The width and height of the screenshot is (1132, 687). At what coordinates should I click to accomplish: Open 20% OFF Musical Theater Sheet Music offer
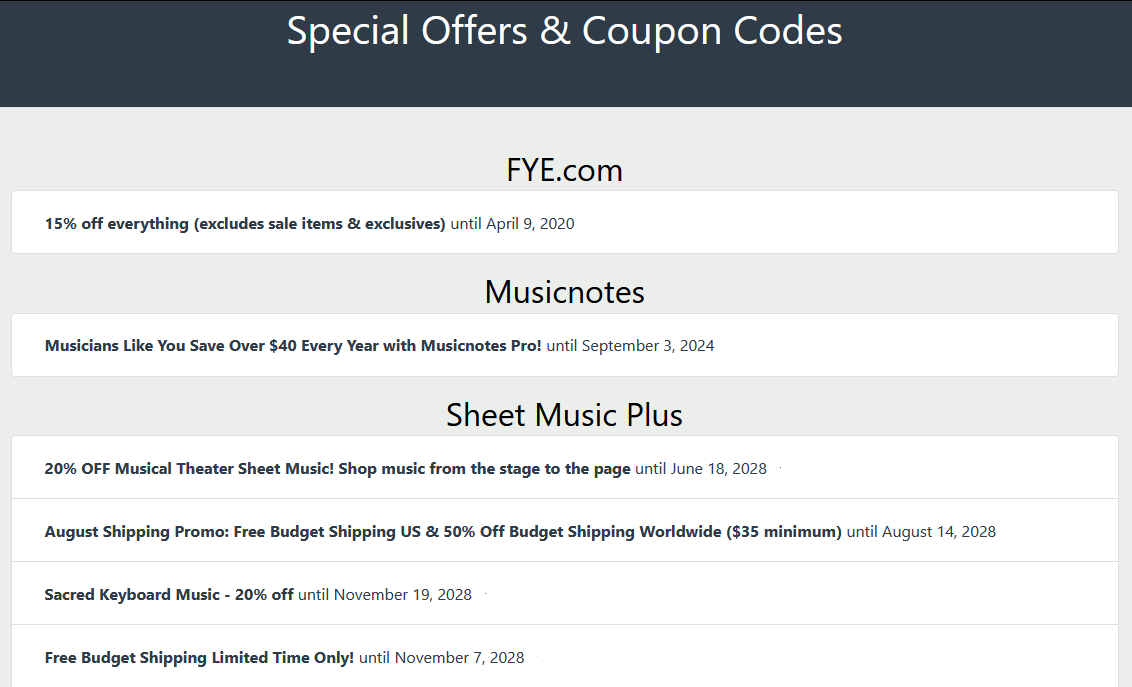click(337, 468)
